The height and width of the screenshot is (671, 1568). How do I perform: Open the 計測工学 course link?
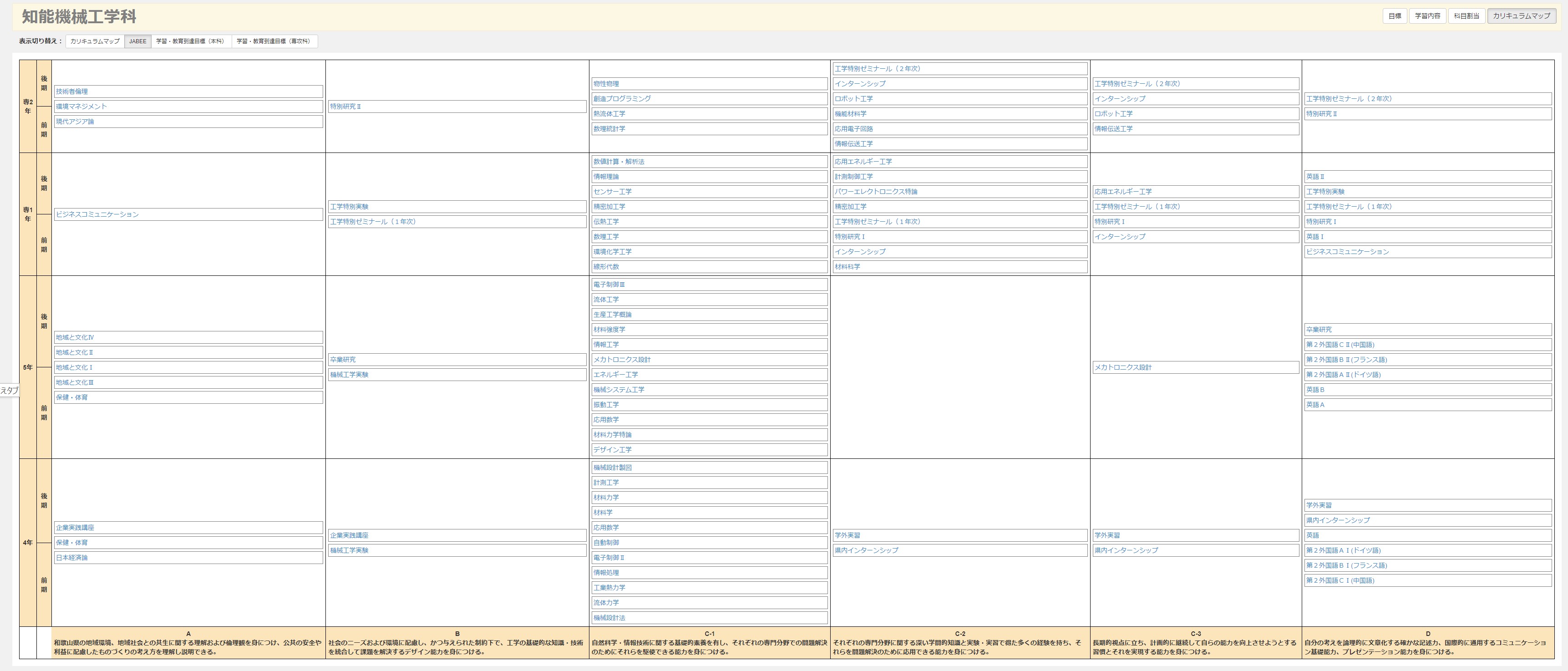tap(606, 483)
